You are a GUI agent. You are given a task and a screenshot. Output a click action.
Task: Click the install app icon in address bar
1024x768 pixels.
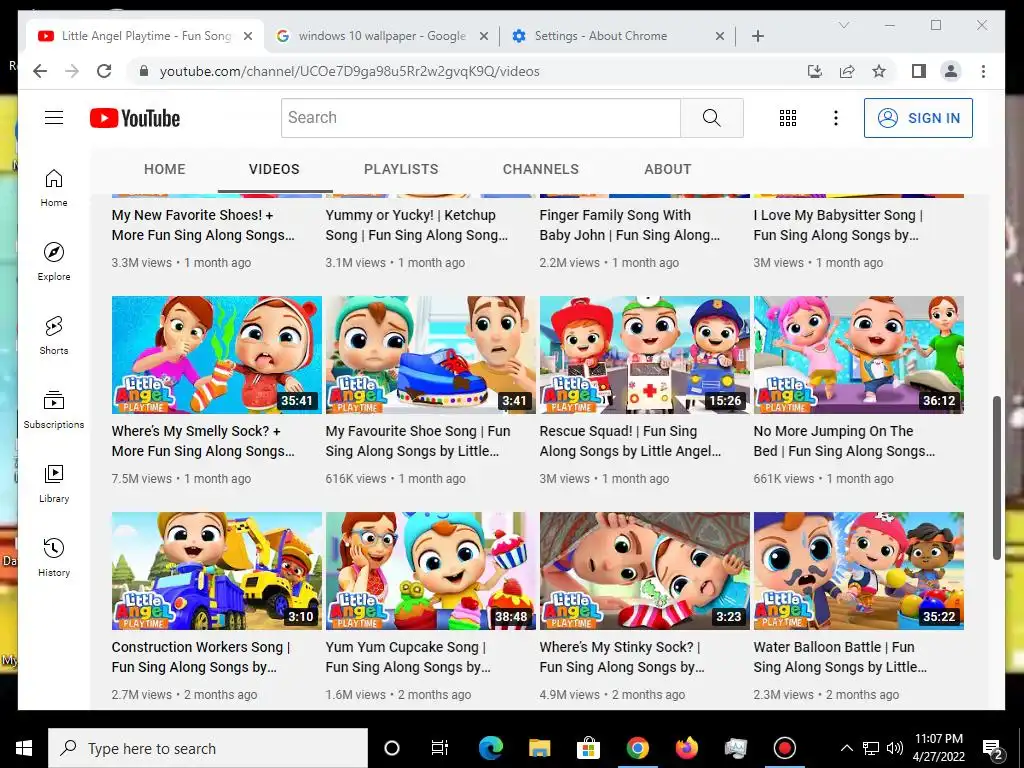pyautogui.click(x=814, y=71)
